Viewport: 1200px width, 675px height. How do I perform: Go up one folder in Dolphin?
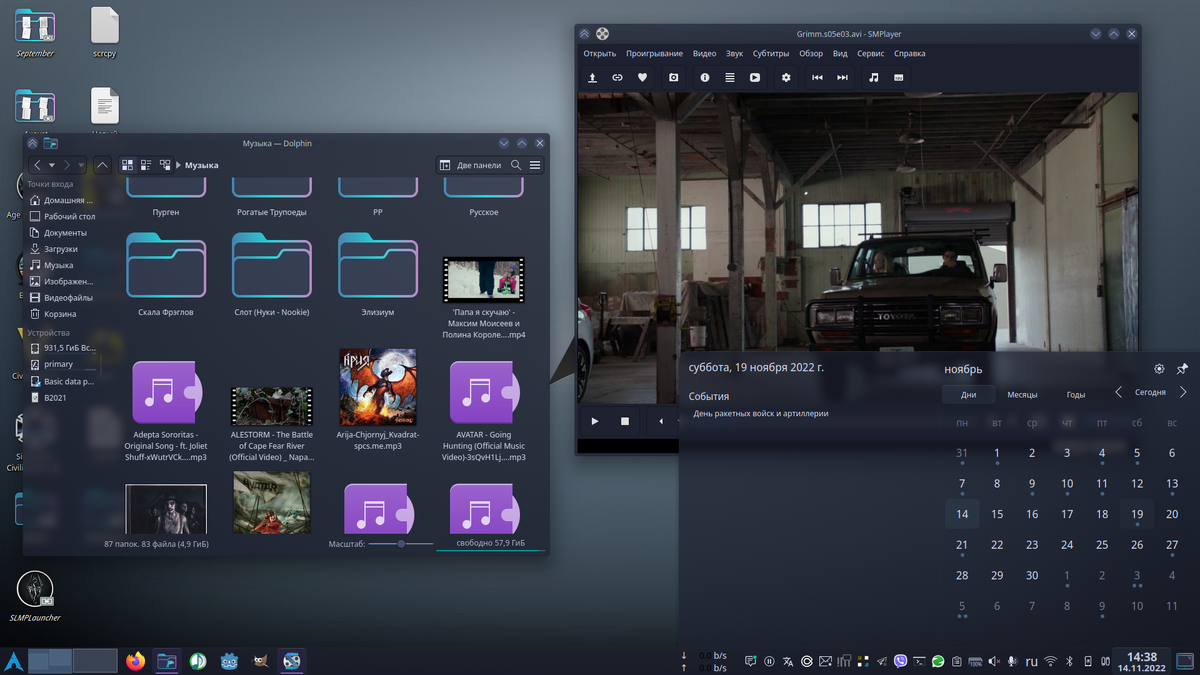[102, 165]
